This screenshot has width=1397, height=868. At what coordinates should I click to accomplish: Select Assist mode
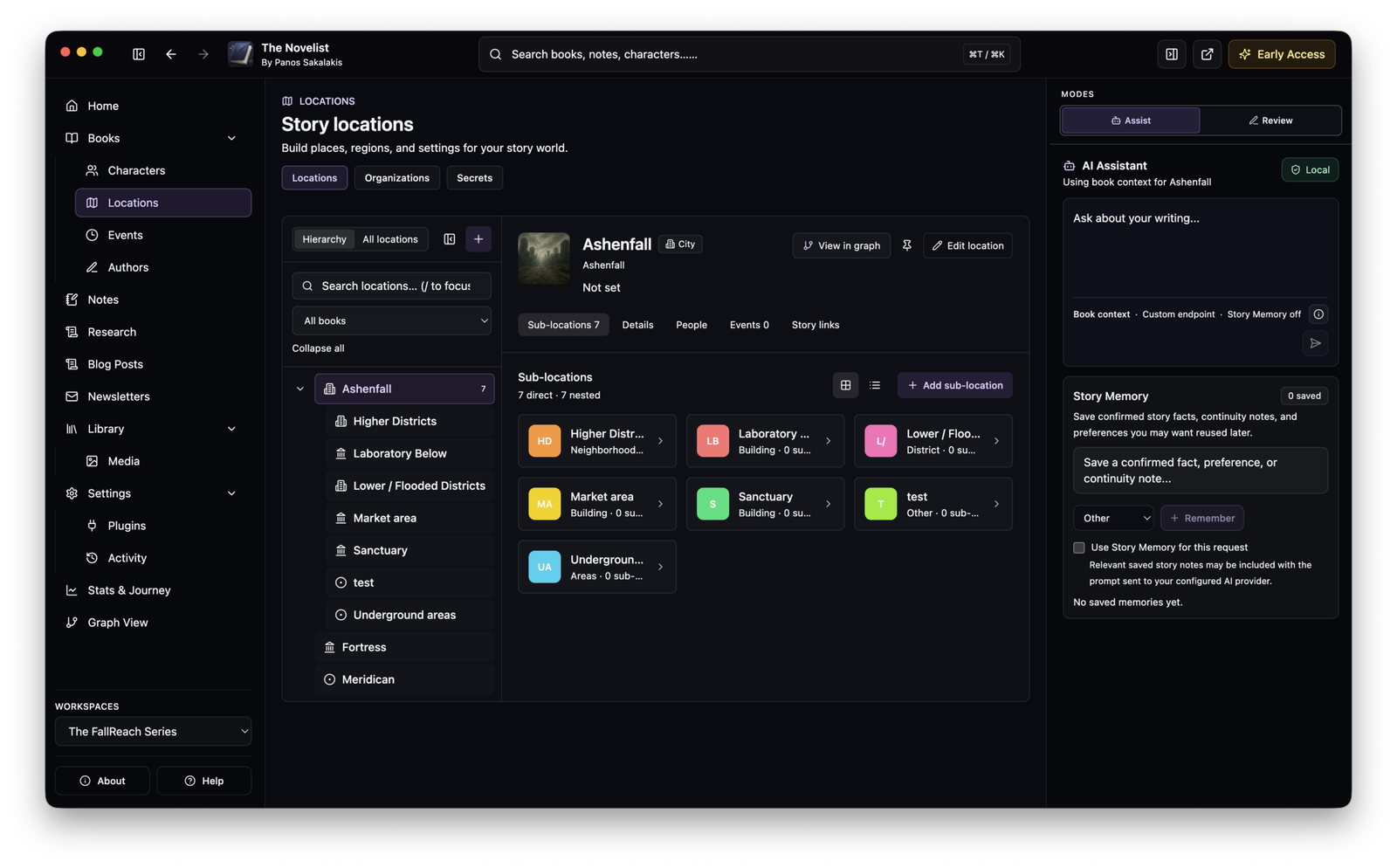pos(1131,121)
